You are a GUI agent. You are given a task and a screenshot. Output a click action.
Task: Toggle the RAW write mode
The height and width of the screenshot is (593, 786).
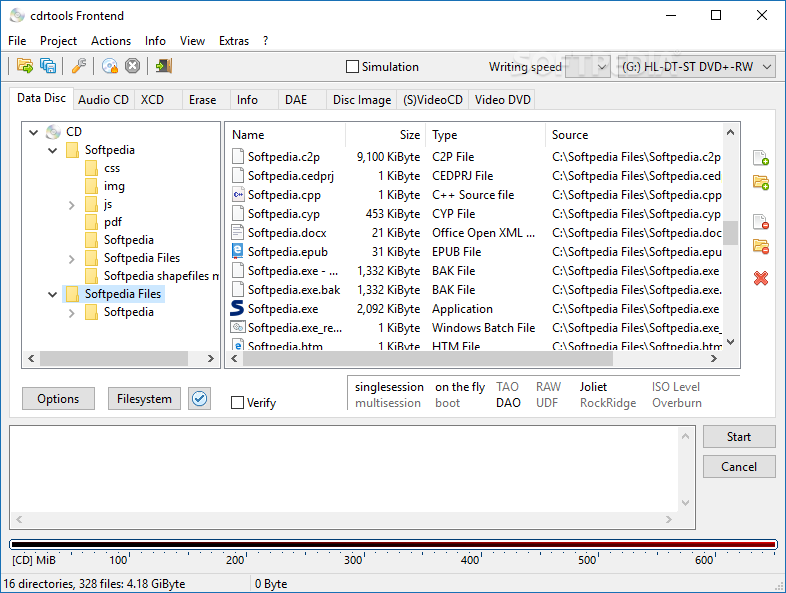pyautogui.click(x=548, y=387)
